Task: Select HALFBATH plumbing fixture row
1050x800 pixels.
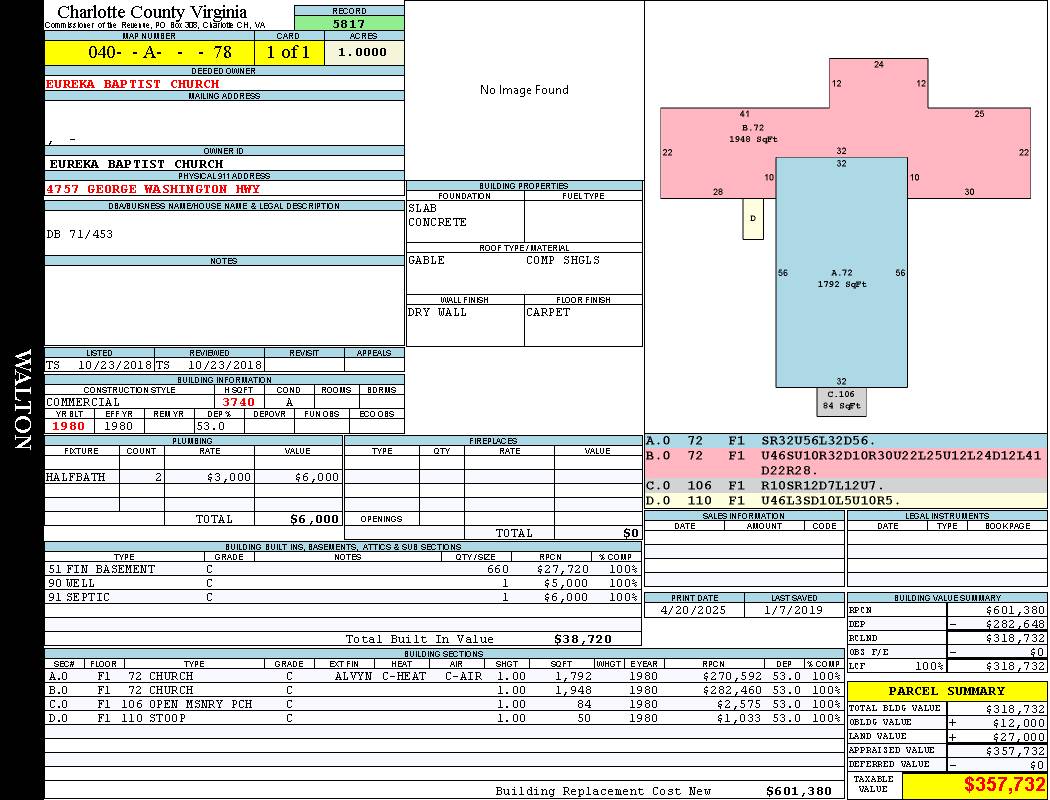Action: pyautogui.click(x=194, y=477)
